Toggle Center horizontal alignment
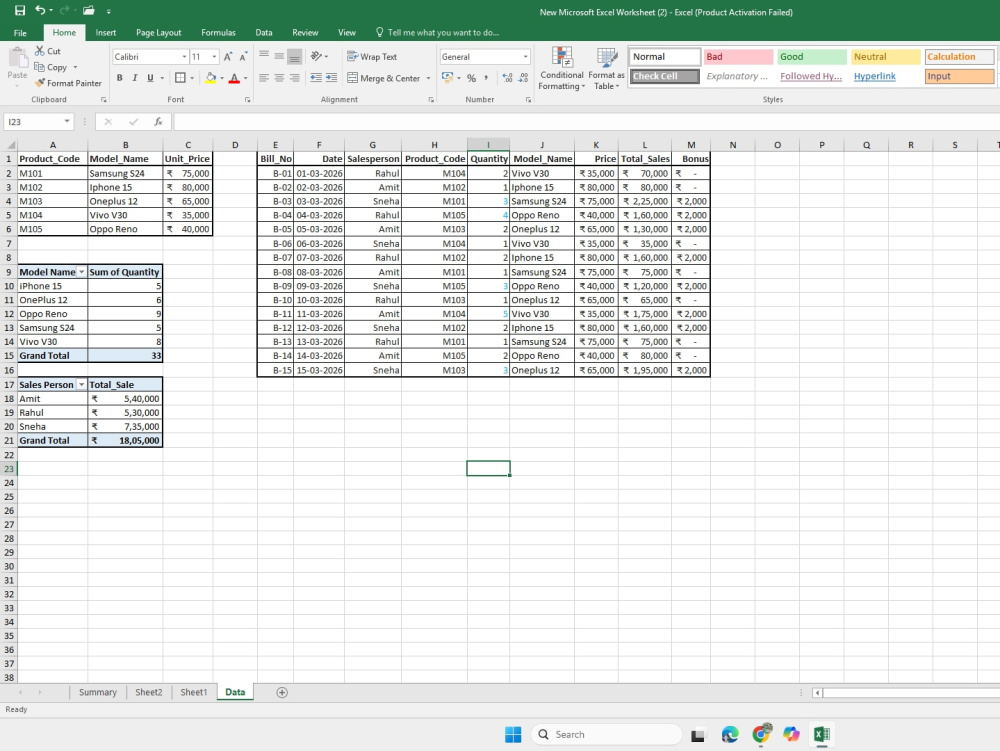The height and width of the screenshot is (751, 1000). [x=279, y=78]
